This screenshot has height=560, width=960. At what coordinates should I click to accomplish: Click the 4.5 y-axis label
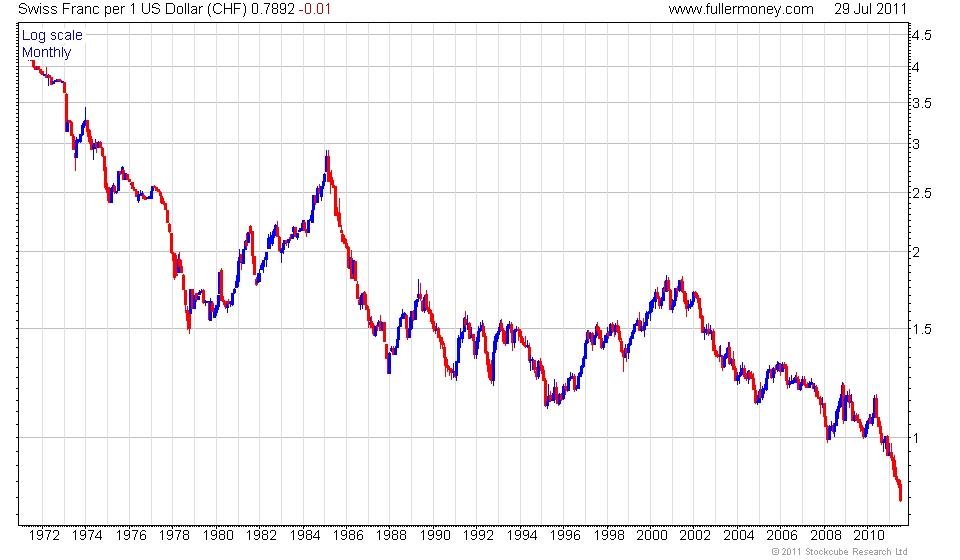(x=921, y=35)
